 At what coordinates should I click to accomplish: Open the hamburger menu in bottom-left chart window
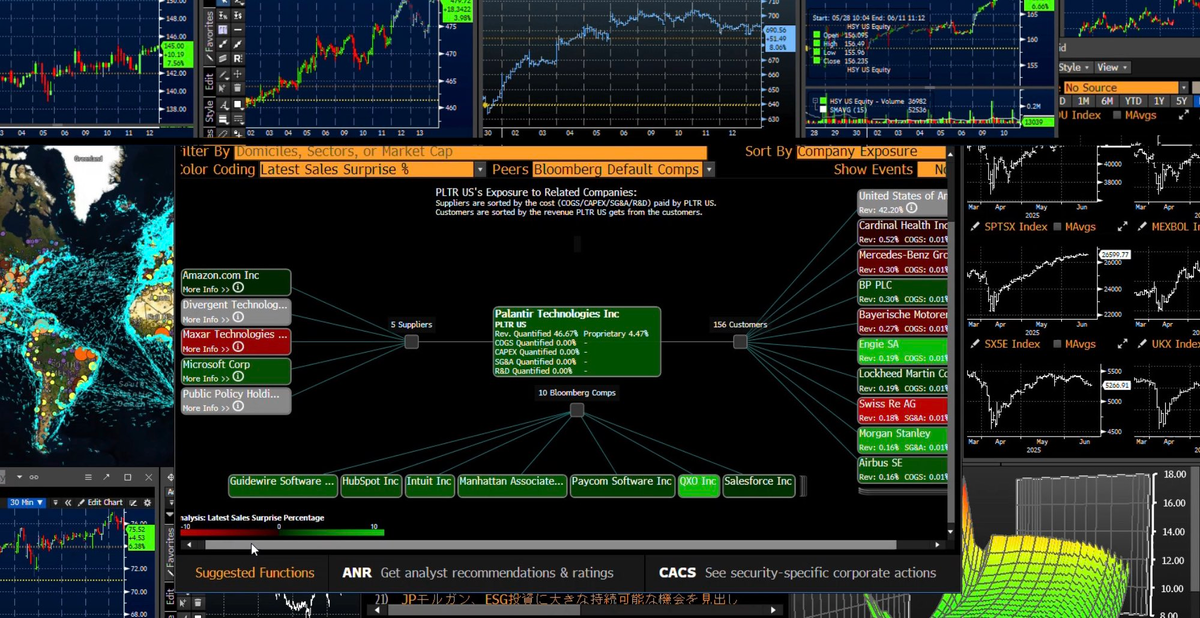coord(88,477)
